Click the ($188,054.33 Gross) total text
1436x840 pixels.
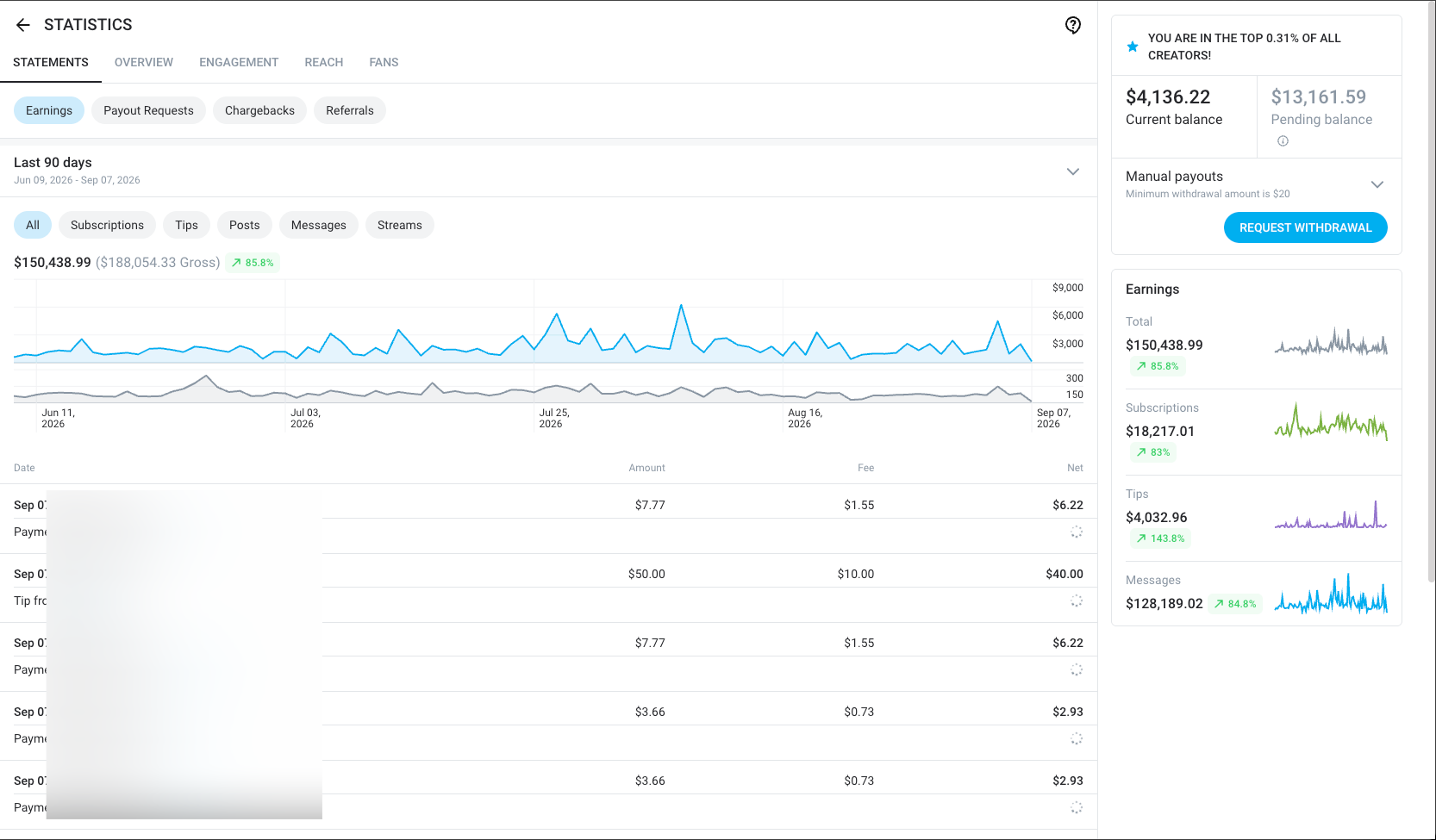tap(158, 263)
